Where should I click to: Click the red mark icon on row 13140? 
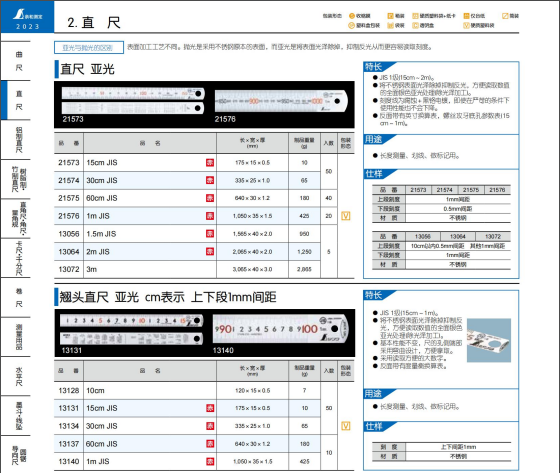pyautogui.click(x=210, y=462)
